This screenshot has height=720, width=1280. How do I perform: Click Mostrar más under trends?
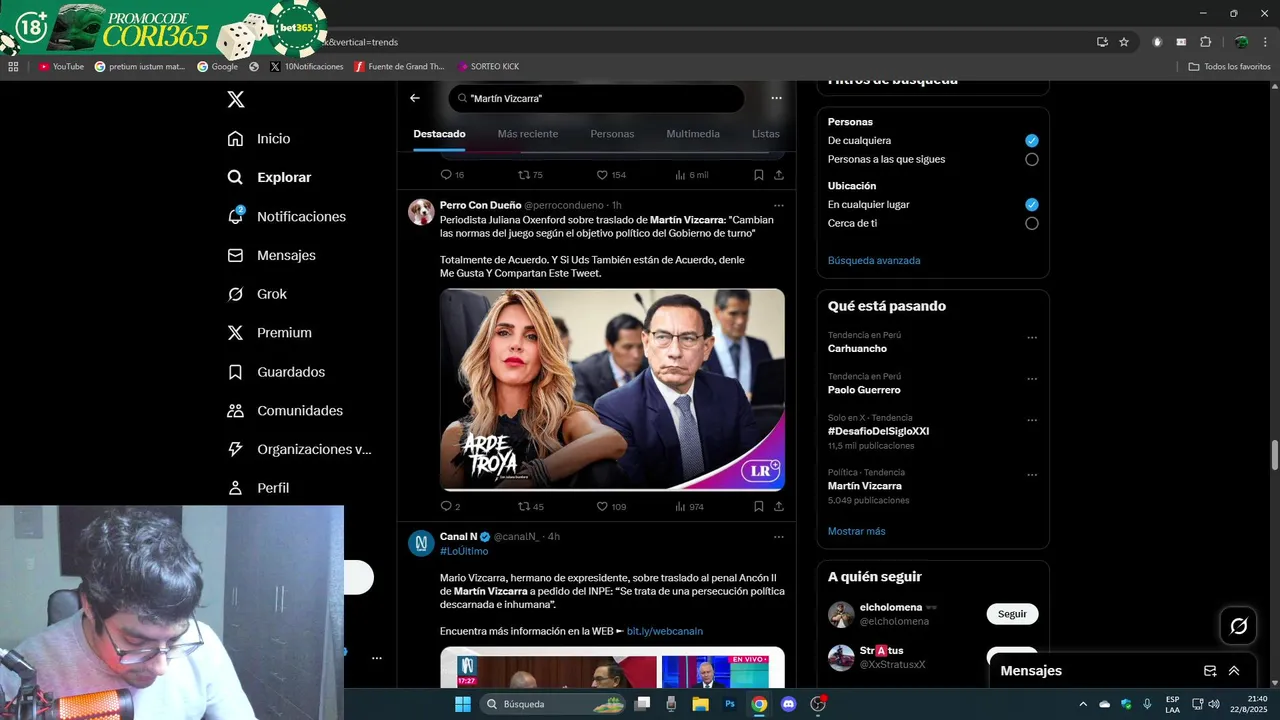pyautogui.click(x=856, y=531)
